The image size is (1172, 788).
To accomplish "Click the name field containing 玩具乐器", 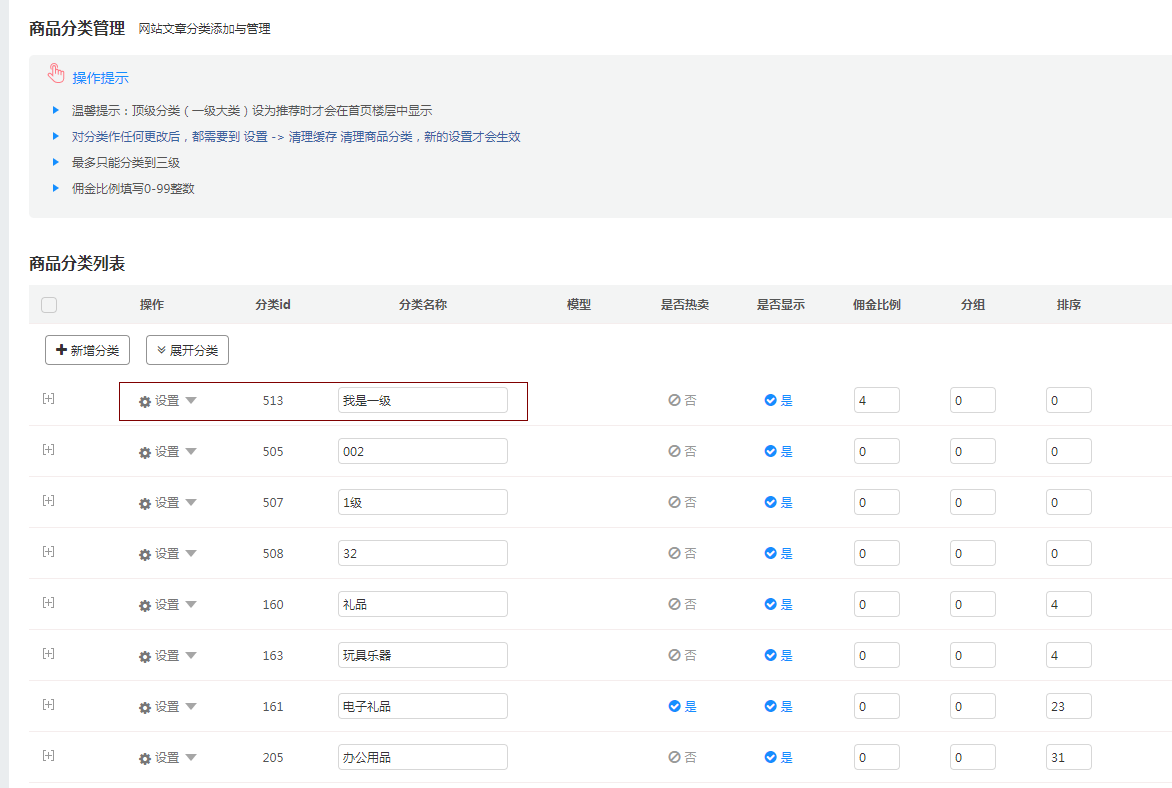I will pyautogui.click(x=422, y=655).
